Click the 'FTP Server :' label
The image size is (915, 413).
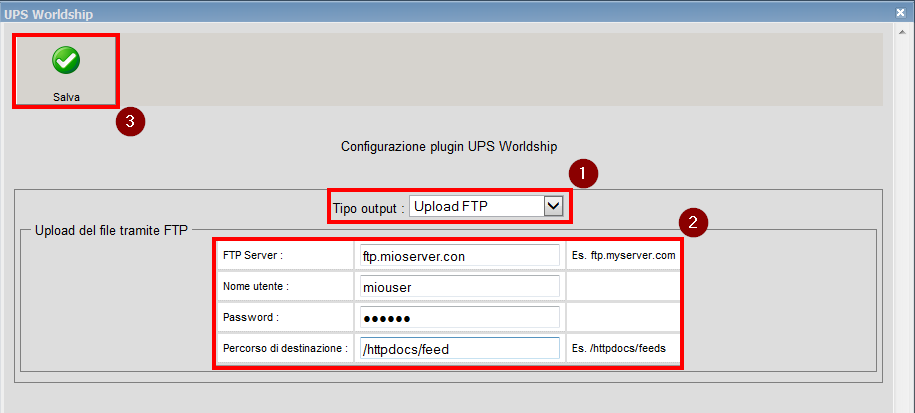(253, 256)
